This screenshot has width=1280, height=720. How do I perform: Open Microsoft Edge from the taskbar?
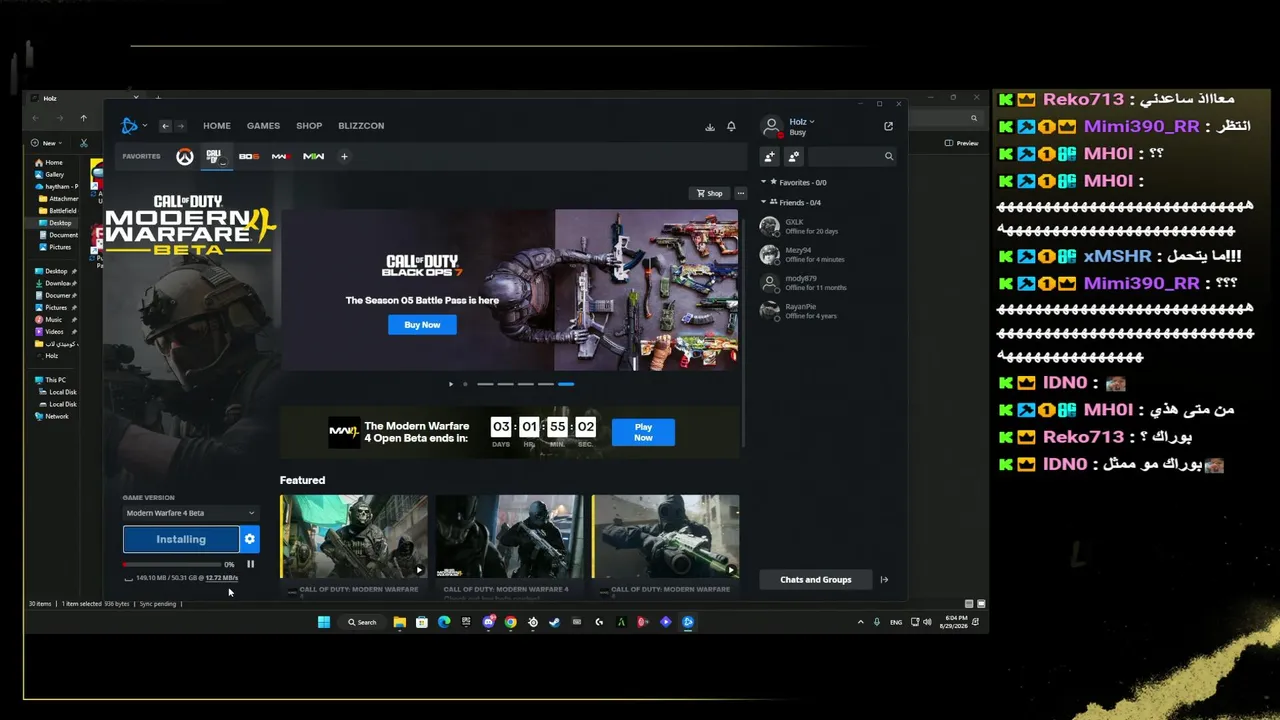tap(444, 622)
